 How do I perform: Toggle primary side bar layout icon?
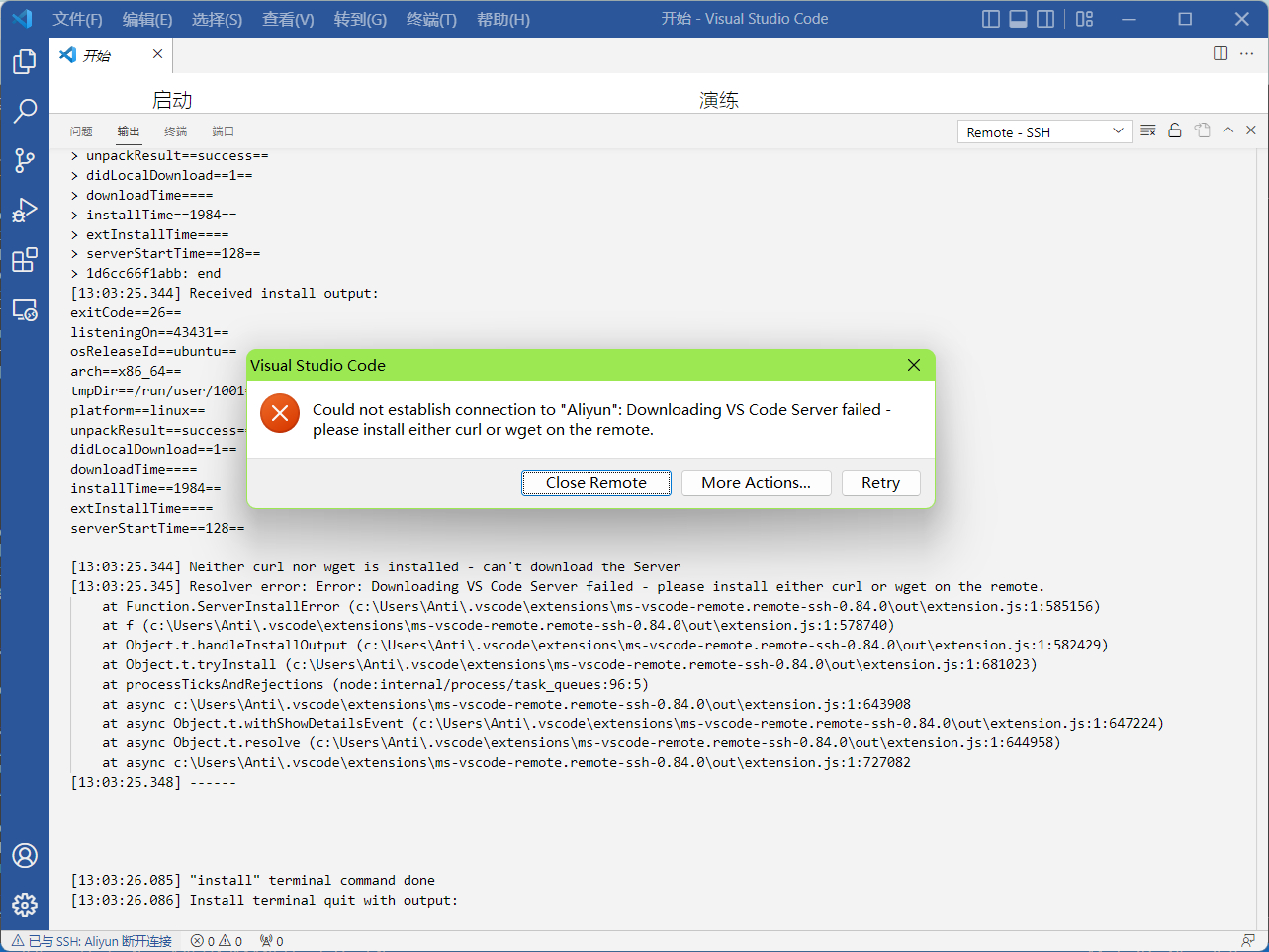coord(991,19)
